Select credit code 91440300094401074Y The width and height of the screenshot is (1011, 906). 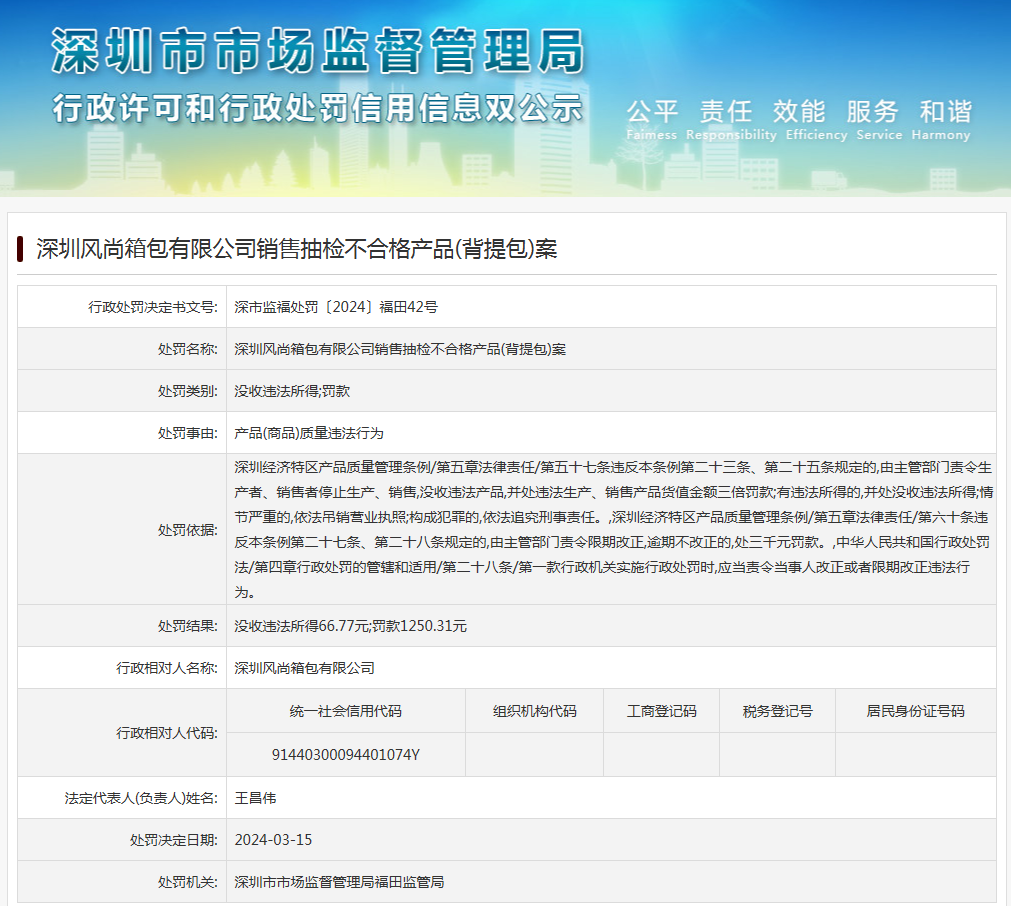(x=346, y=754)
